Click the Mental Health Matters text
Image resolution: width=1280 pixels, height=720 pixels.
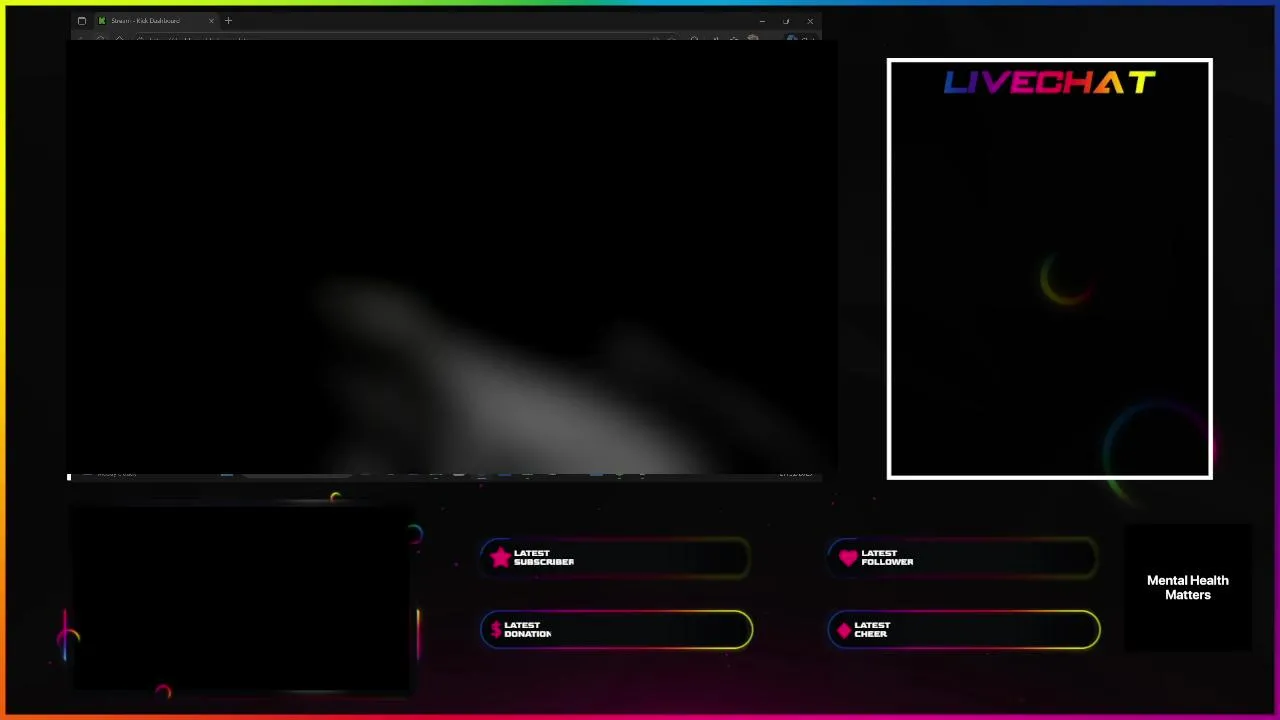(x=1188, y=588)
